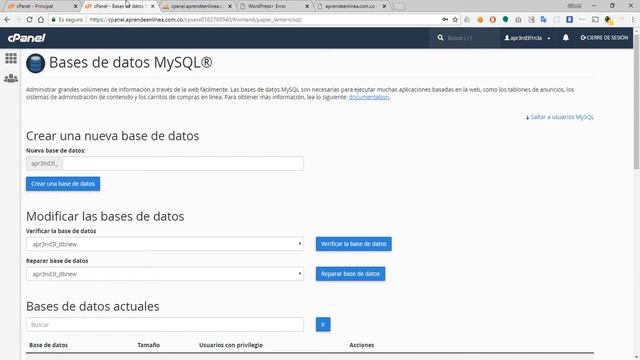Expand Verificar la base de datos dropdown
Screen dimensions: 640x360
point(165,244)
